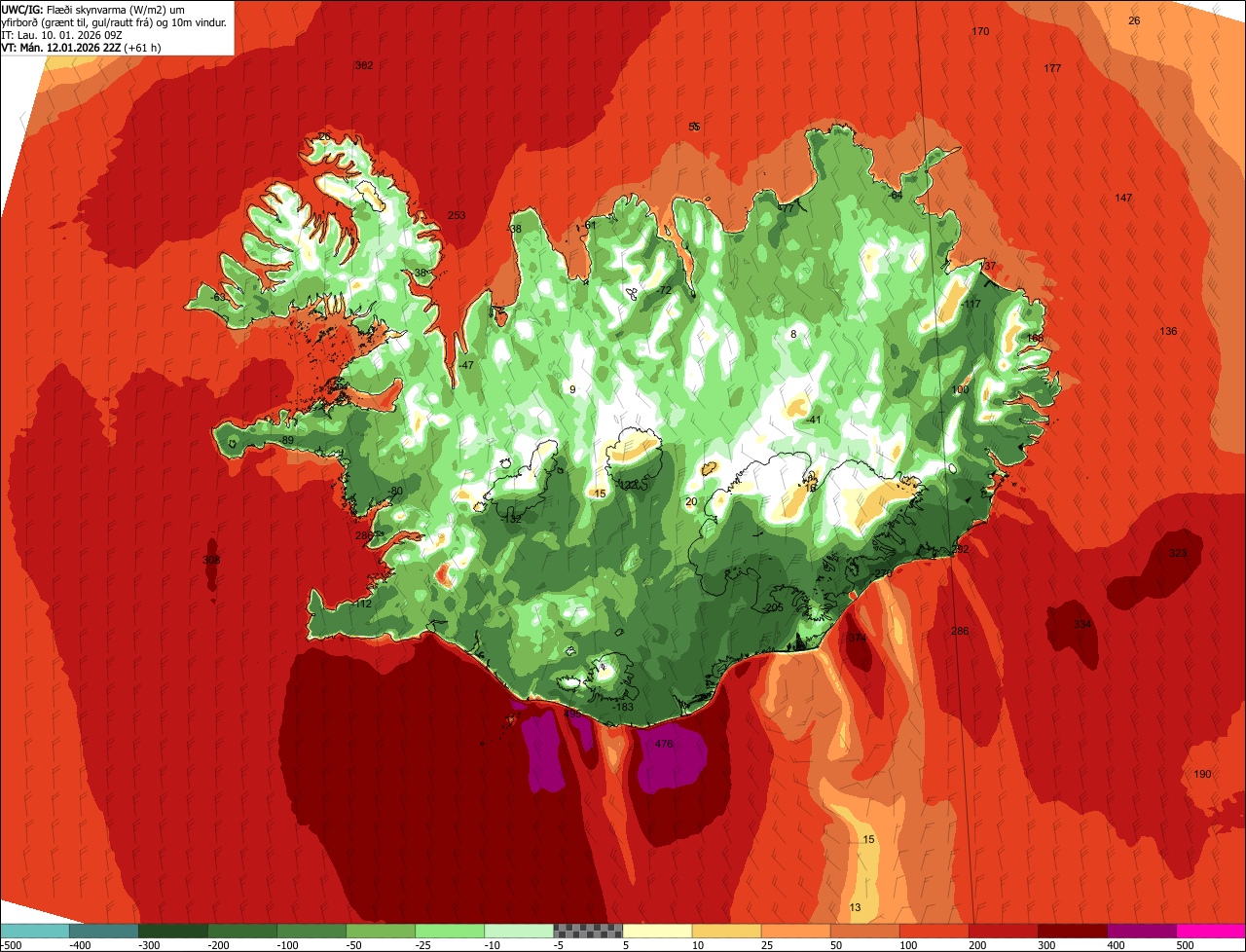Click the map value 374
The width and height of the screenshot is (1246, 952).
(x=857, y=639)
